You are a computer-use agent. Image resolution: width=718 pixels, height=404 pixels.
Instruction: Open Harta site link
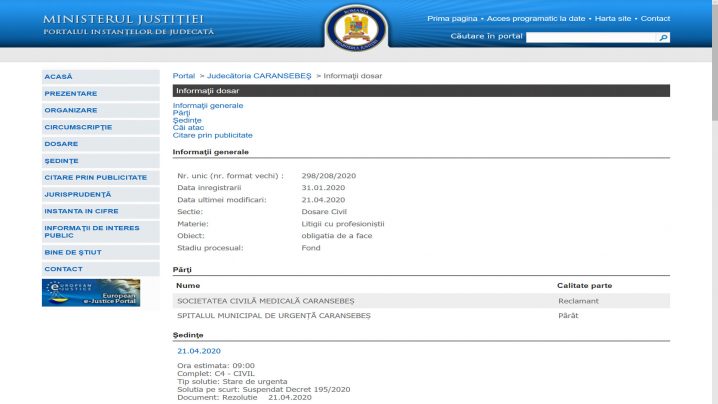[613, 19]
